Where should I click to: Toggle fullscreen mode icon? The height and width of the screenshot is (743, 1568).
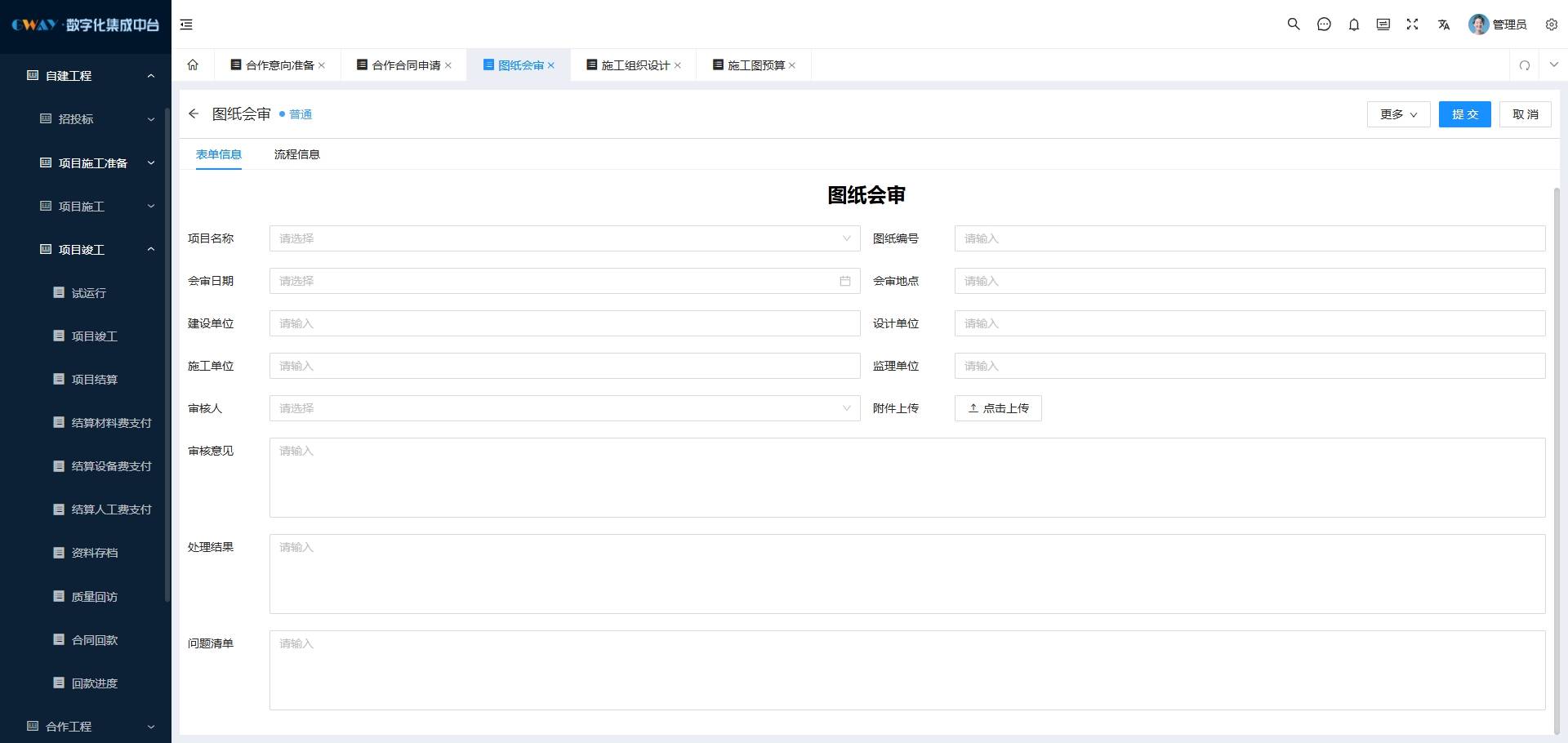click(1412, 24)
